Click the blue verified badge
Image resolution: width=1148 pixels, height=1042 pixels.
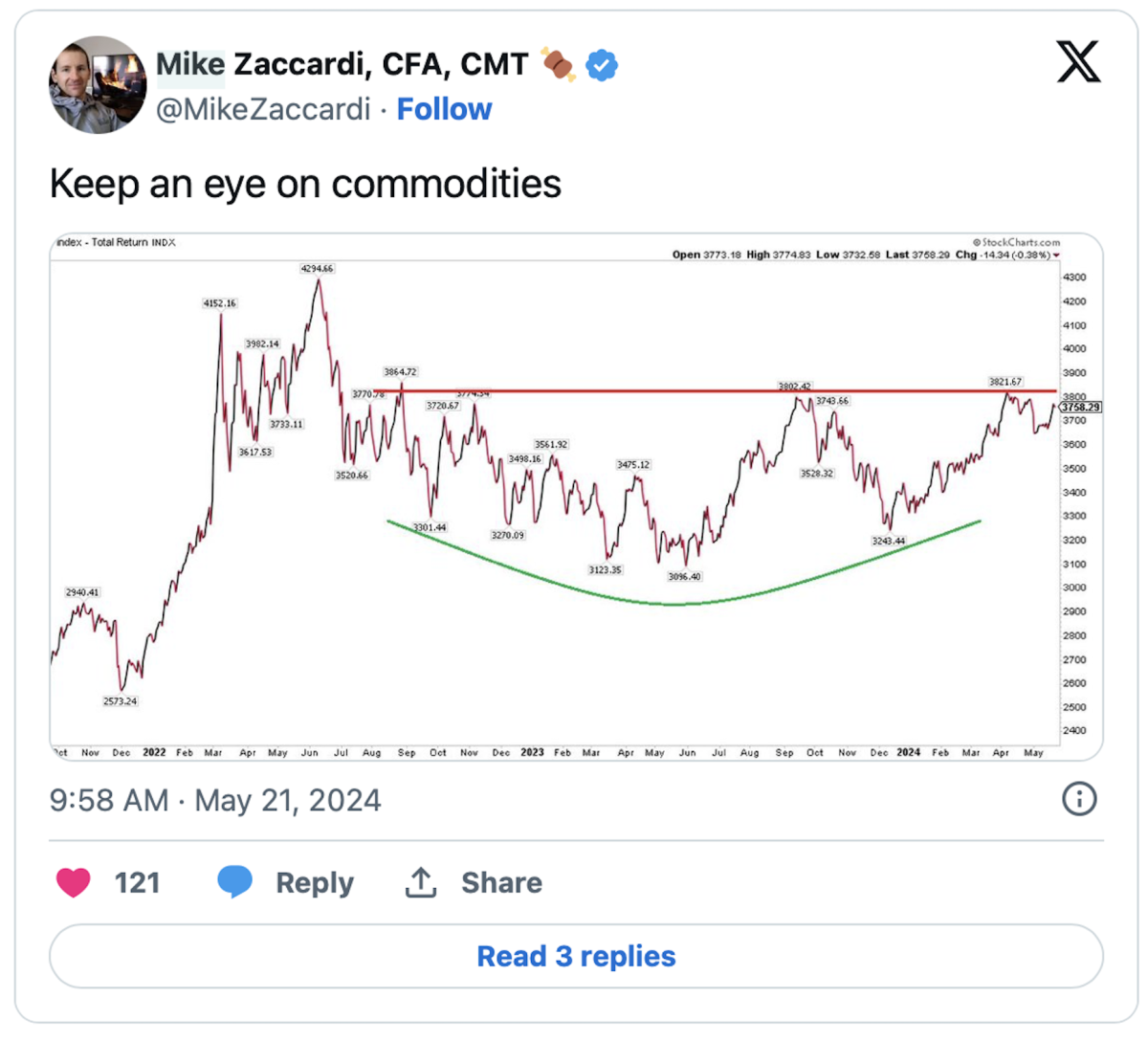tap(602, 65)
